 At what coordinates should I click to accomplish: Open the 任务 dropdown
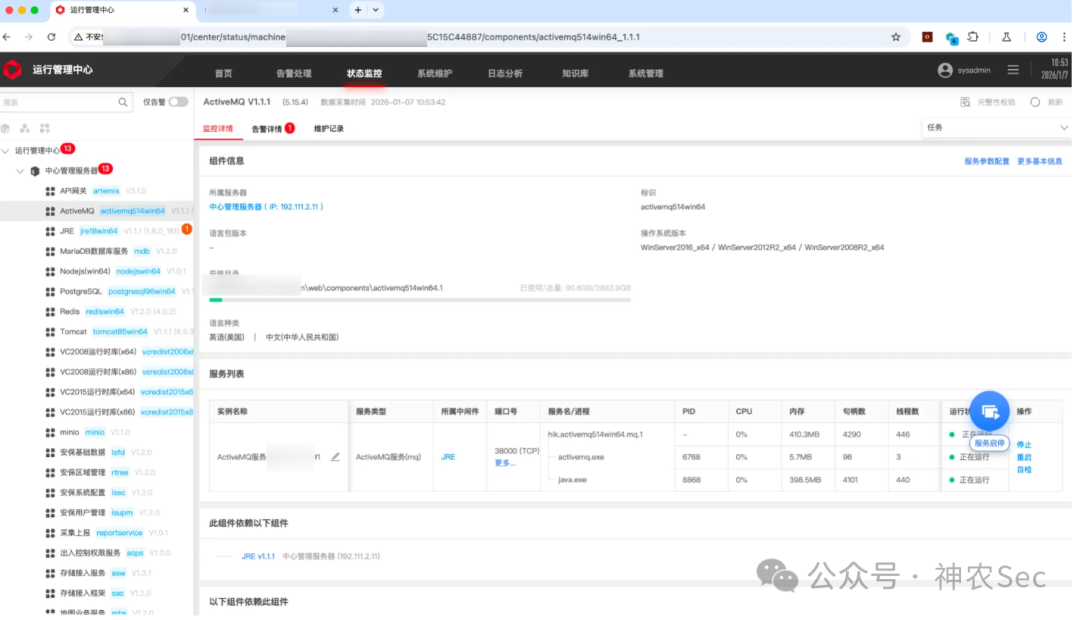(996, 127)
